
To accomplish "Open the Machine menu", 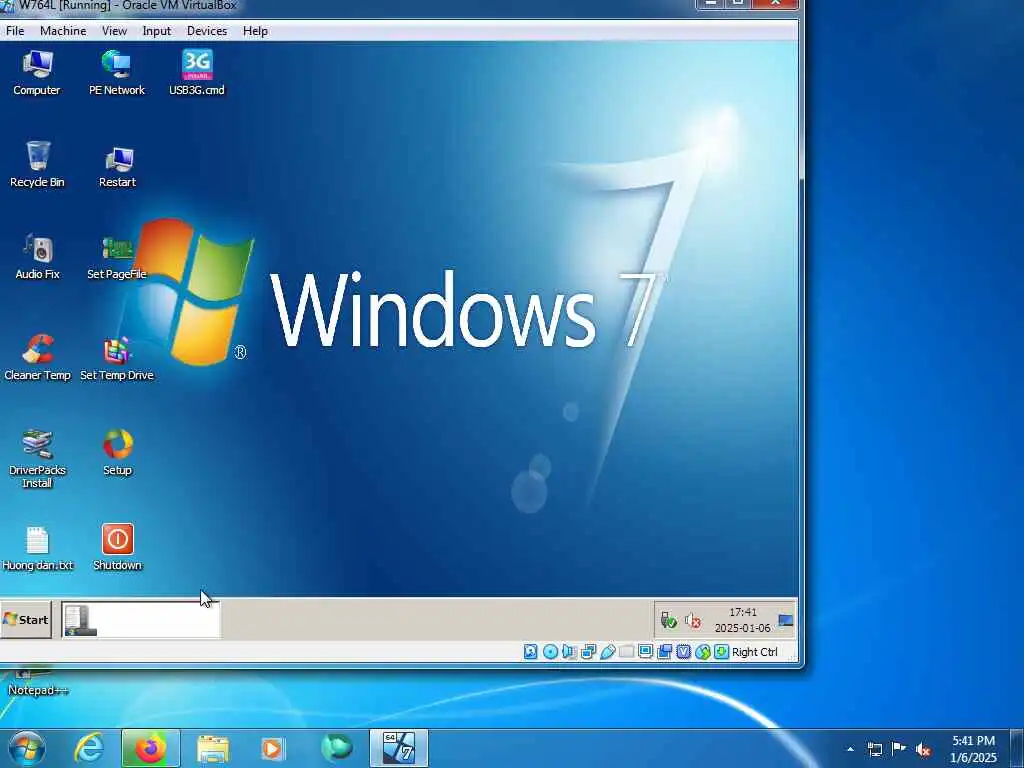I will point(63,31).
